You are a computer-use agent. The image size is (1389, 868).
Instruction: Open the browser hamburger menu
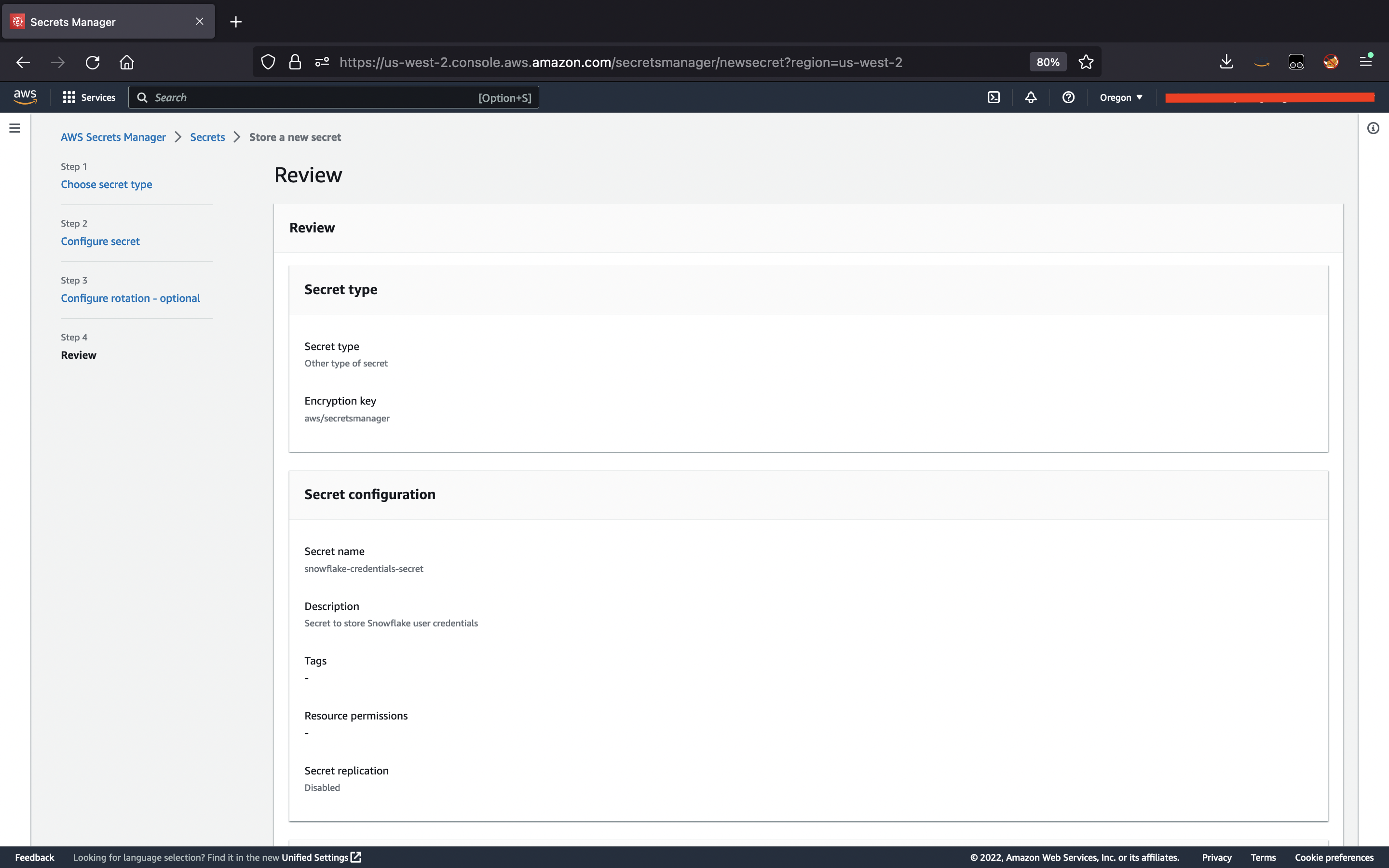1365,62
